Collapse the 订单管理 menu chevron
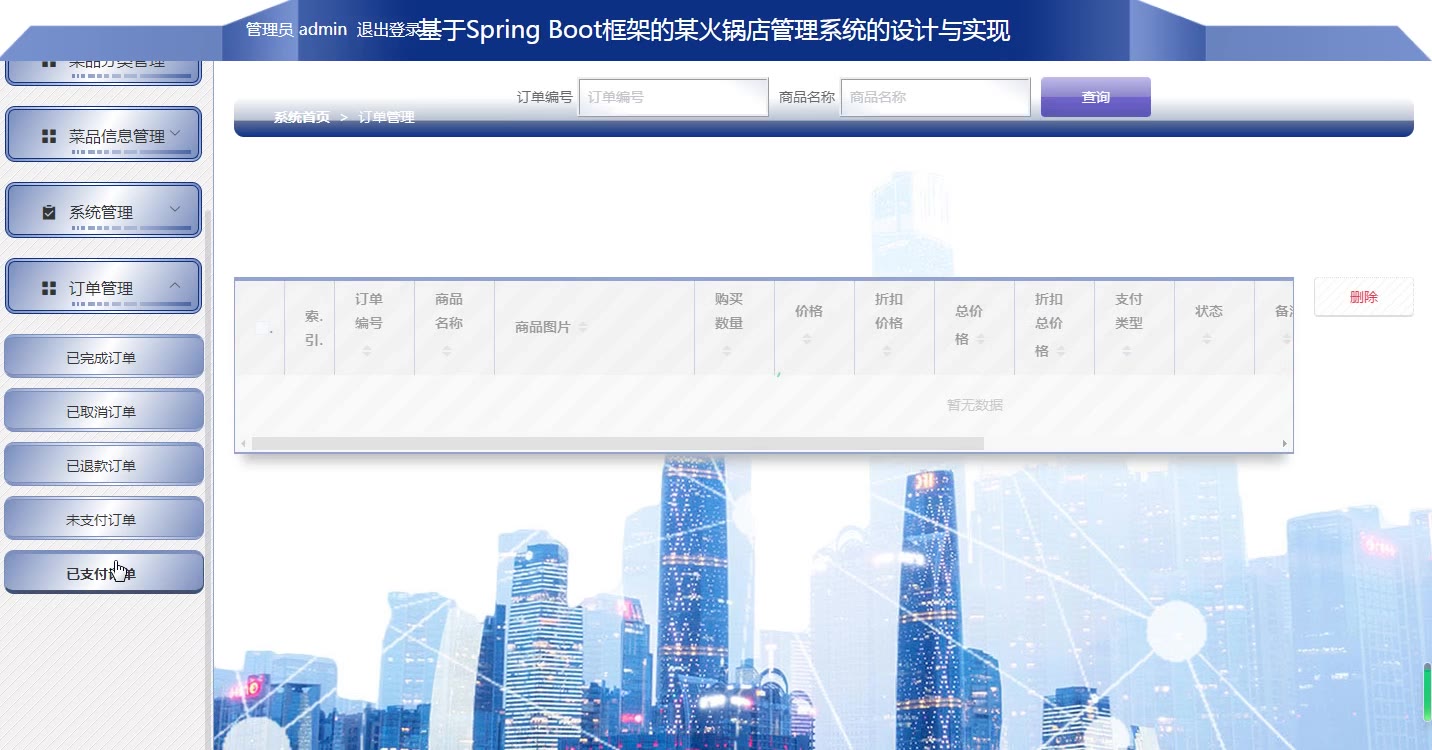 click(175, 285)
